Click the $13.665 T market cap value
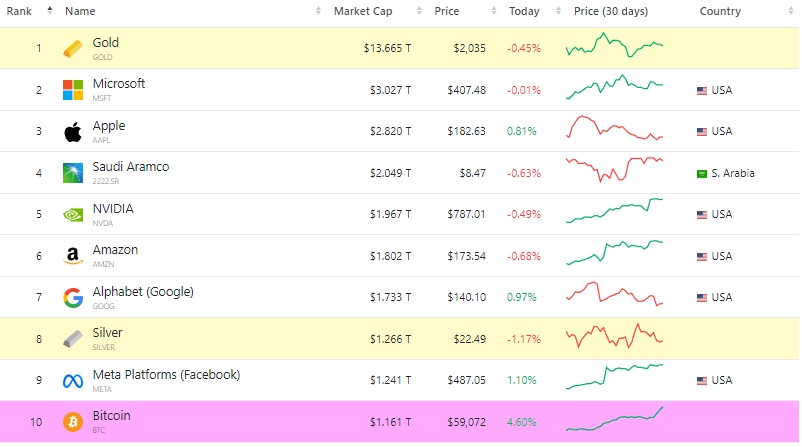The image size is (802, 447). click(387, 49)
